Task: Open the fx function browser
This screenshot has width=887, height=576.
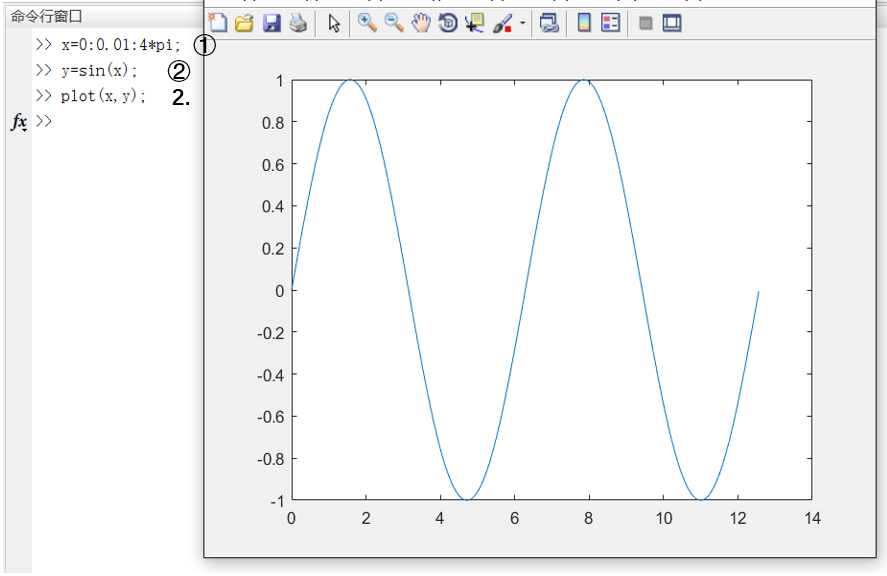Action: 19,121
